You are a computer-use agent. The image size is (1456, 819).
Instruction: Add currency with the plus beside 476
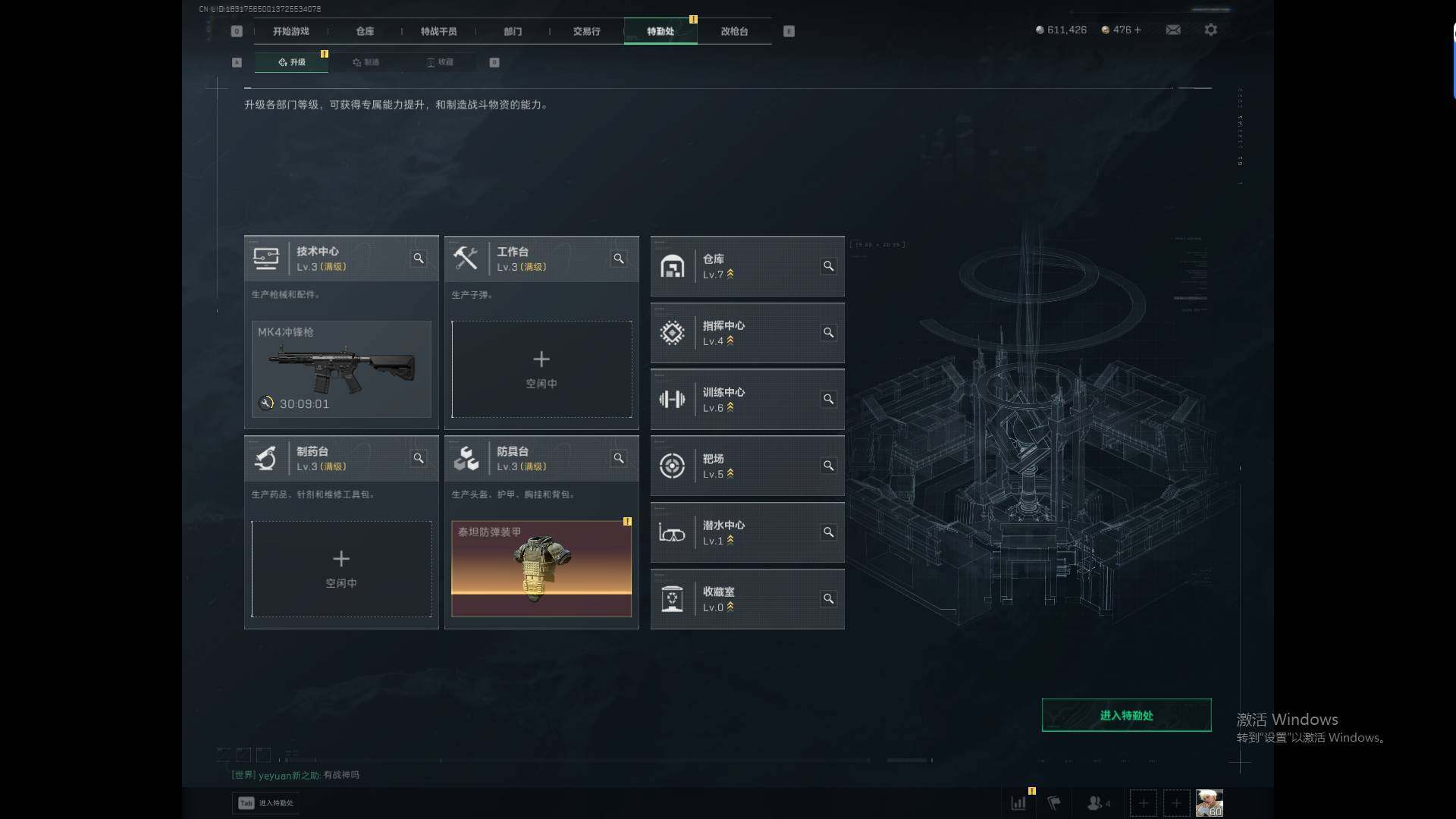pyautogui.click(x=1137, y=30)
